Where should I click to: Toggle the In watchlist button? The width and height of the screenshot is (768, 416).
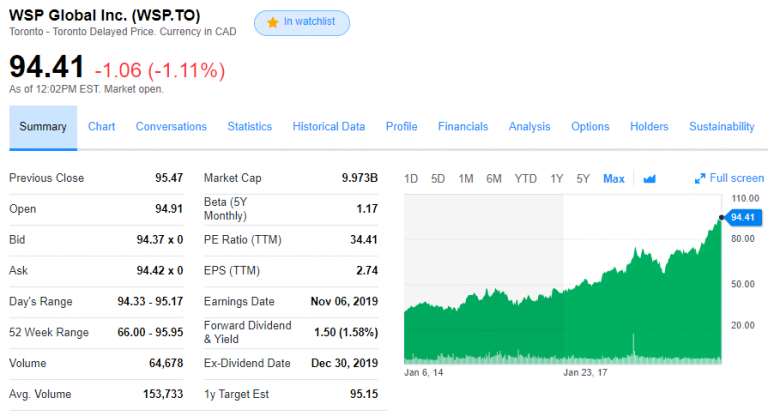(x=301, y=22)
